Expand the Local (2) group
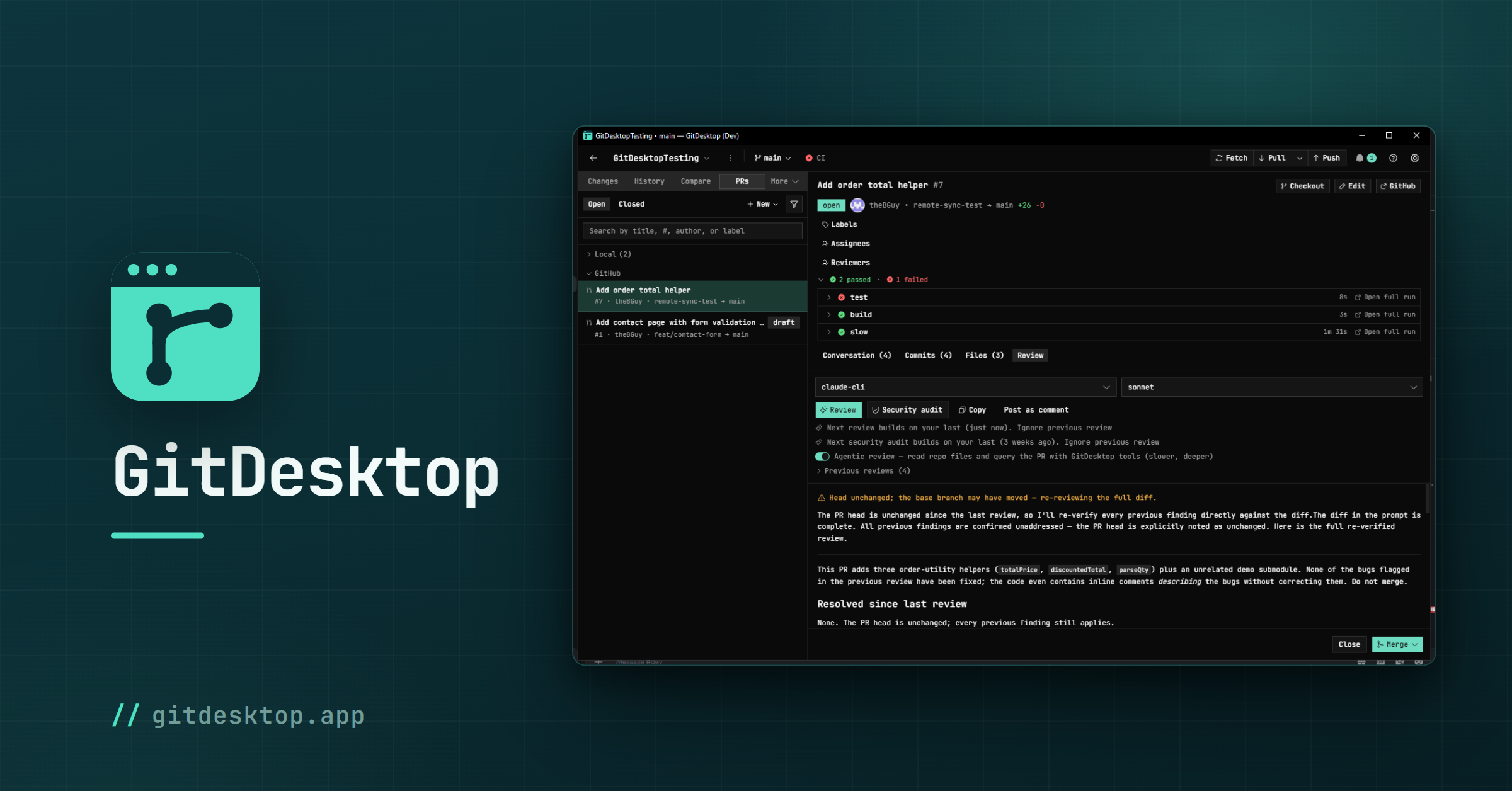This screenshot has width=1512, height=791. click(609, 254)
